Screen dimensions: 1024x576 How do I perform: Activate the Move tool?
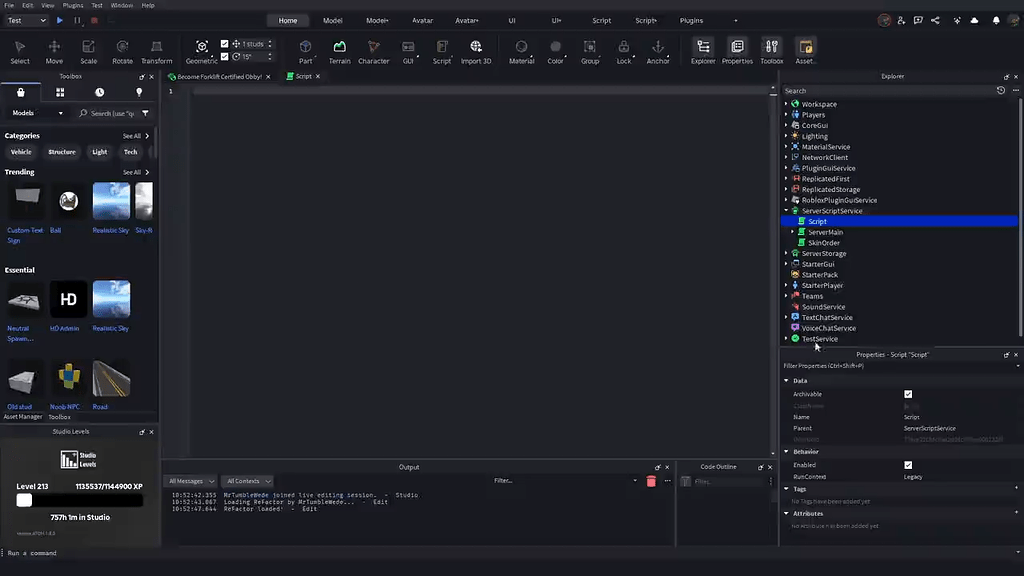click(54, 52)
